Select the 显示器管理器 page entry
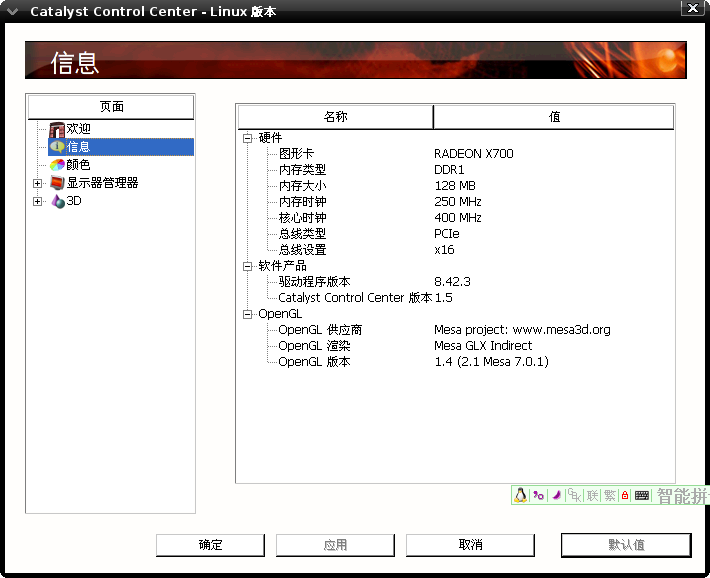 click(102, 183)
